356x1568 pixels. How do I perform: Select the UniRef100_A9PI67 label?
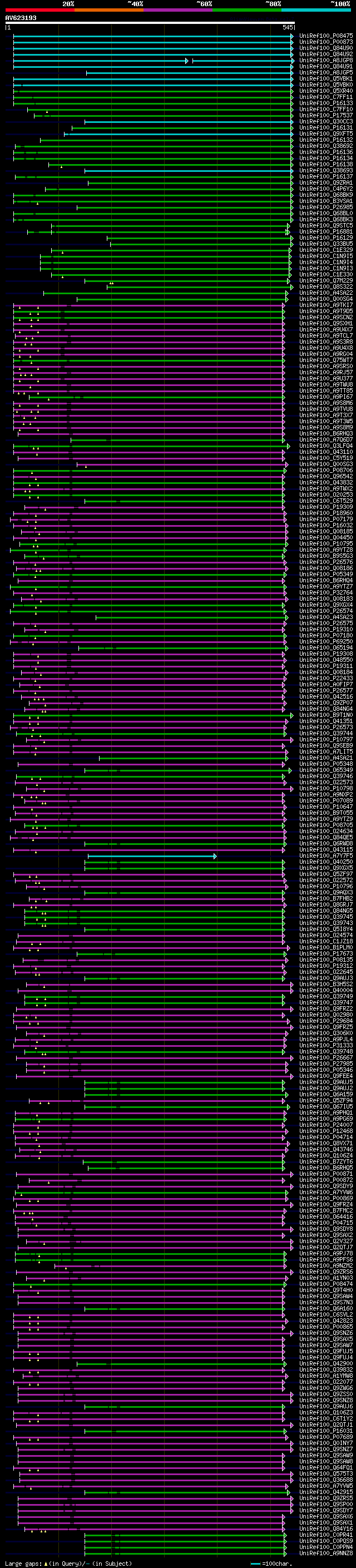(325, 397)
